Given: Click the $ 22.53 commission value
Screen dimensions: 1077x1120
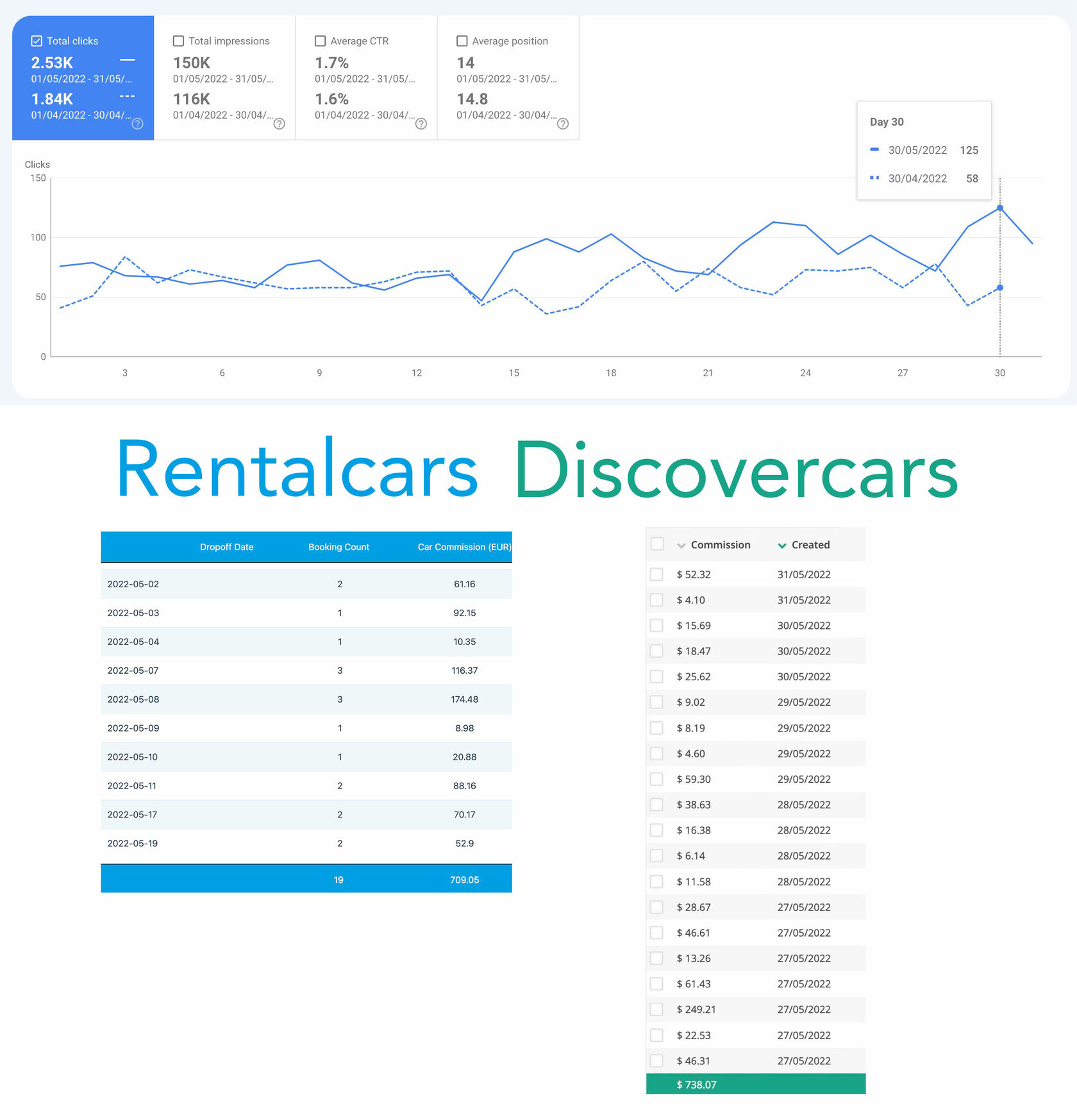Looking at the screenshot, I should [694, 1035].
